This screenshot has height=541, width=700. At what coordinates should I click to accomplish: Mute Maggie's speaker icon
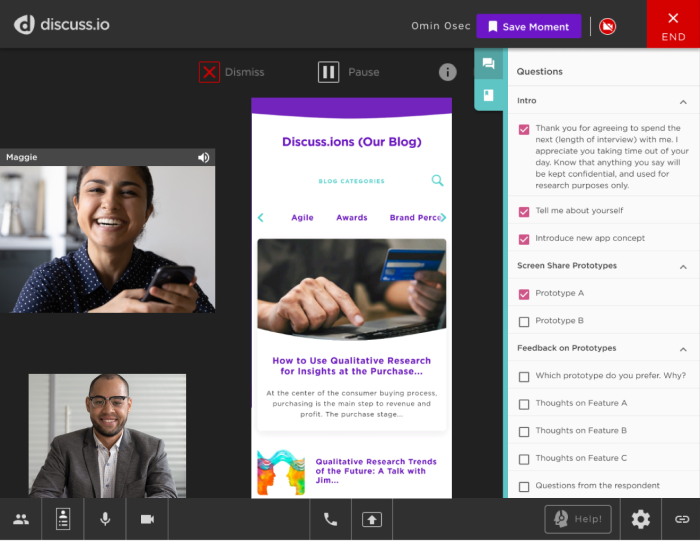(204, 157)
